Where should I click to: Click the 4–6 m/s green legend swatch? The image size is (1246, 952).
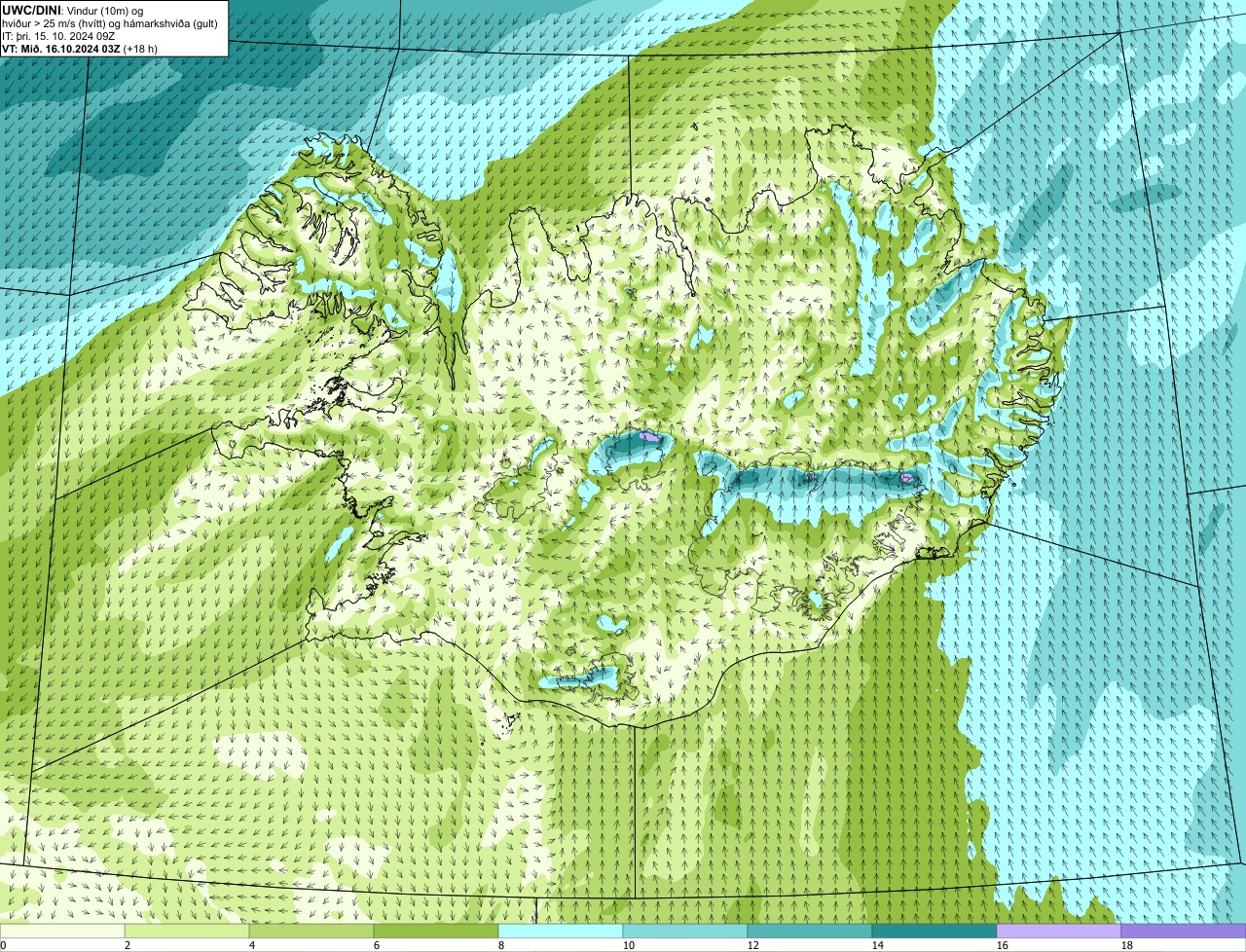(311, 931)
